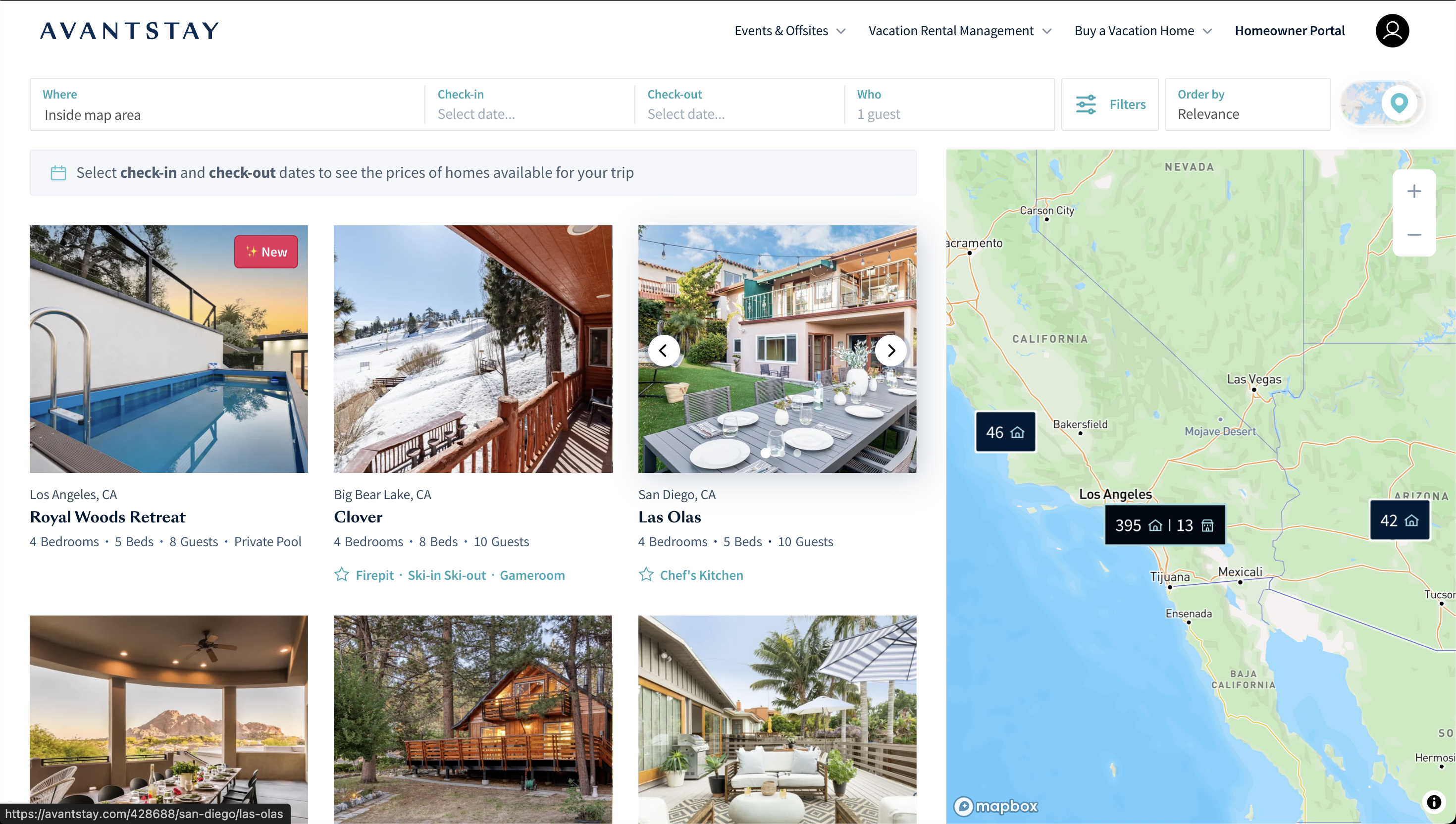Click the Las Vegas label on map

point(1253,379)
